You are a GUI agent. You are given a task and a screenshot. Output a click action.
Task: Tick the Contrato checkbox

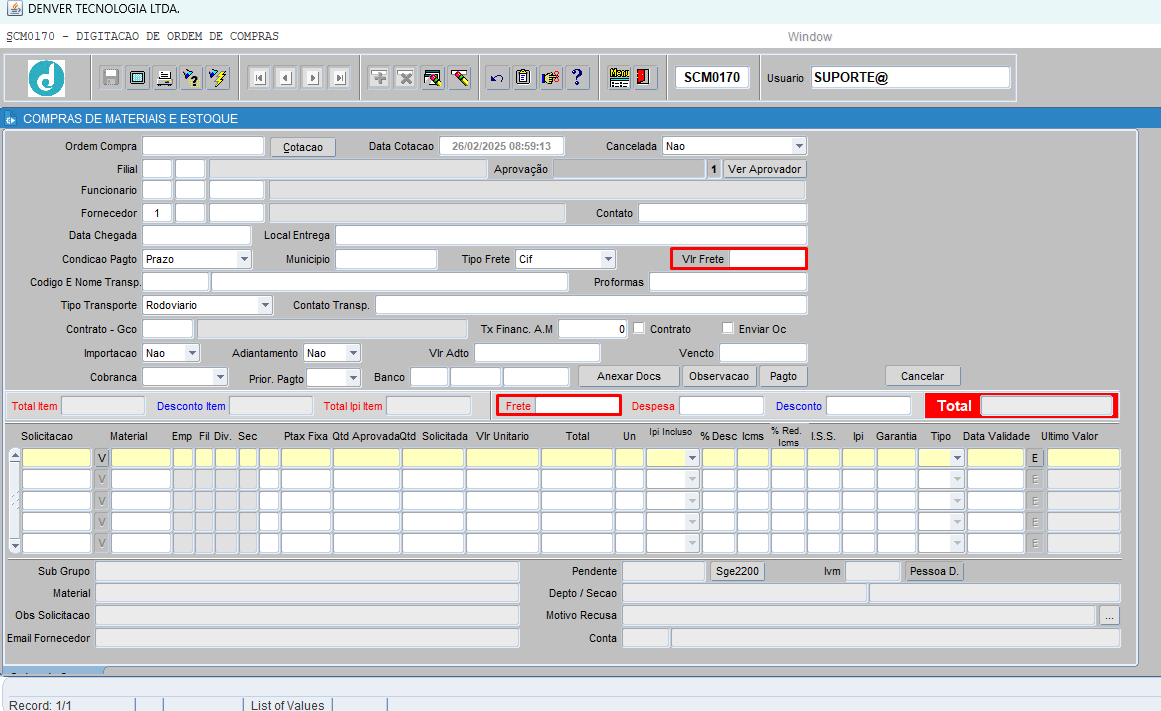click(x=639, y=328)
